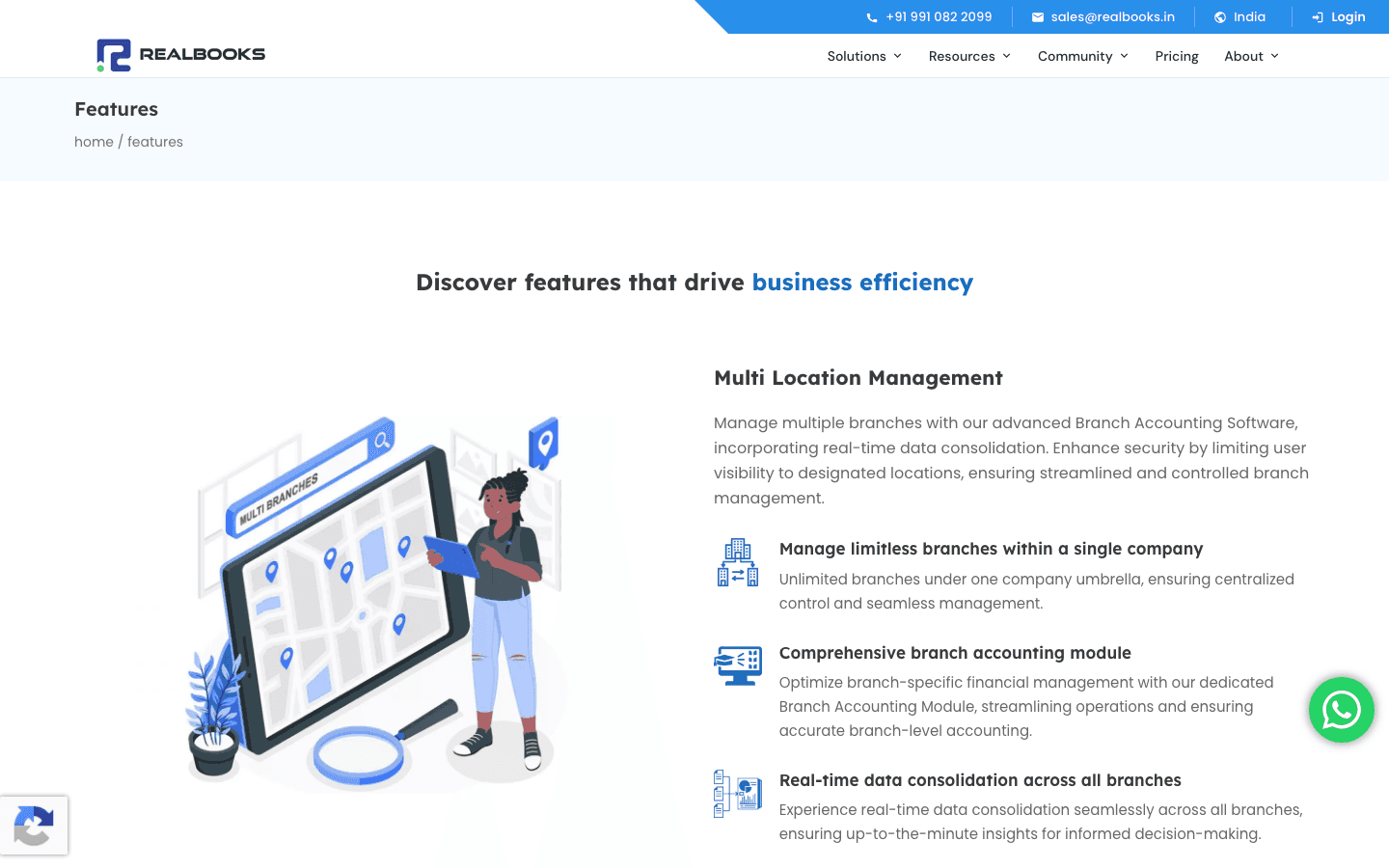This screenshot has width=1389, height=868.
Task: Click the 'business efficiency' blue heading text
Action: [x=862, y=283]
